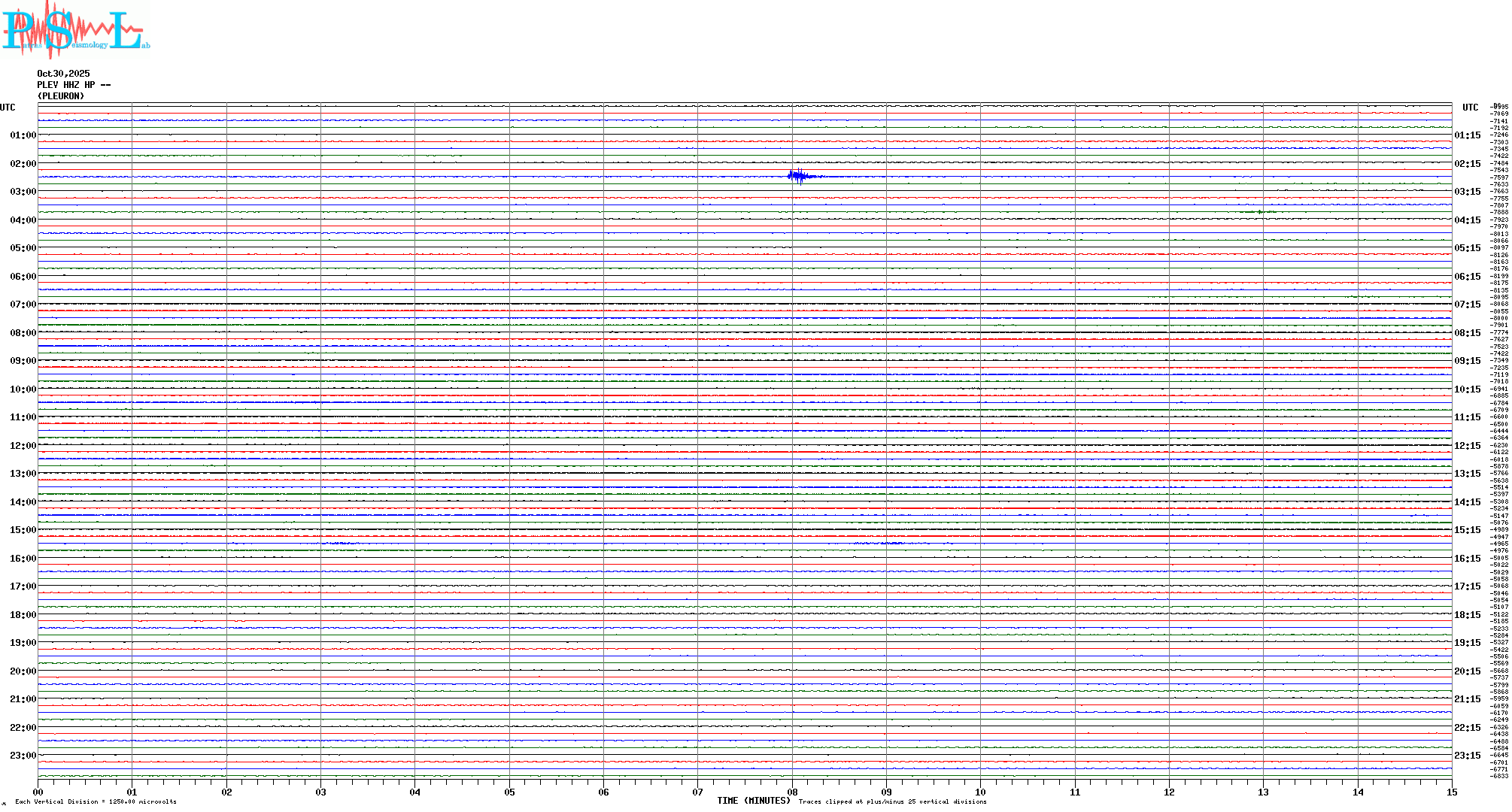Click the Each Vertical Division microvolts note
Image resolution: width=1512 pixels, height=812 pixels.
pos(96,801)
